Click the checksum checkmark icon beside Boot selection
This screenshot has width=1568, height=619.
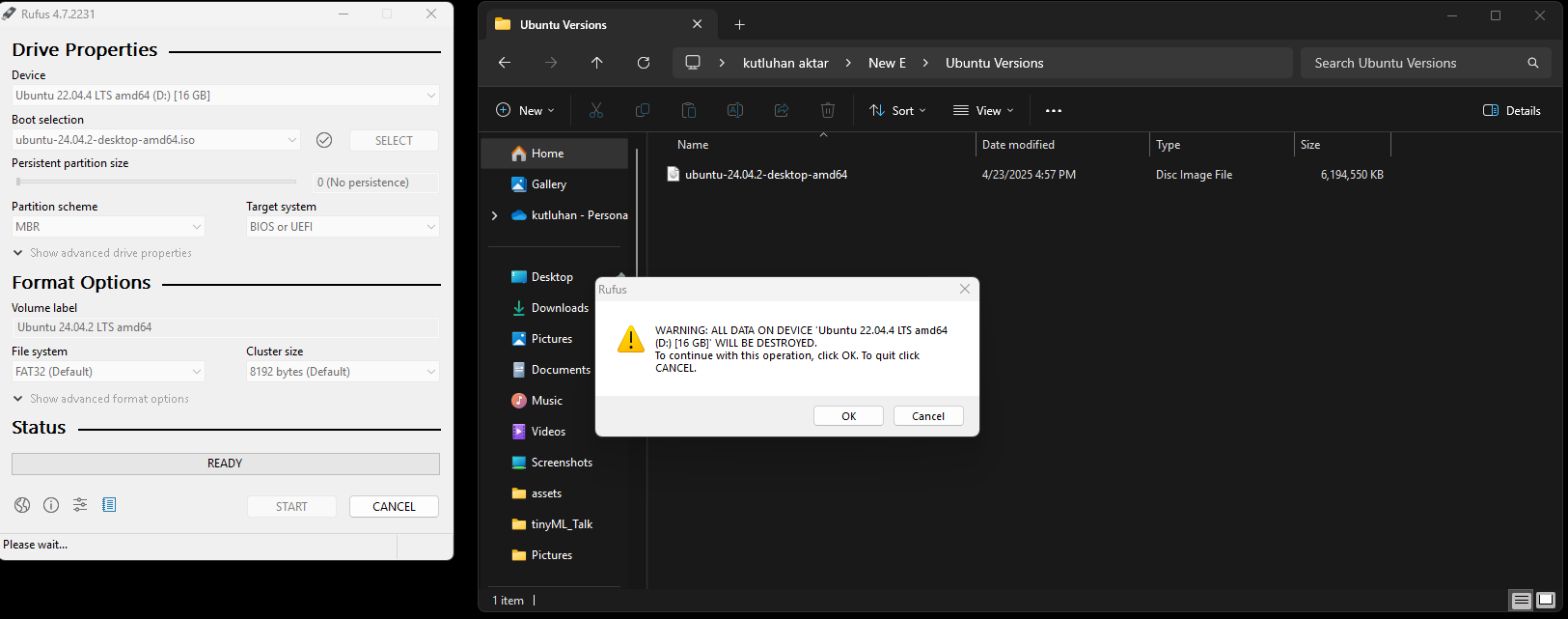point(324,140)
